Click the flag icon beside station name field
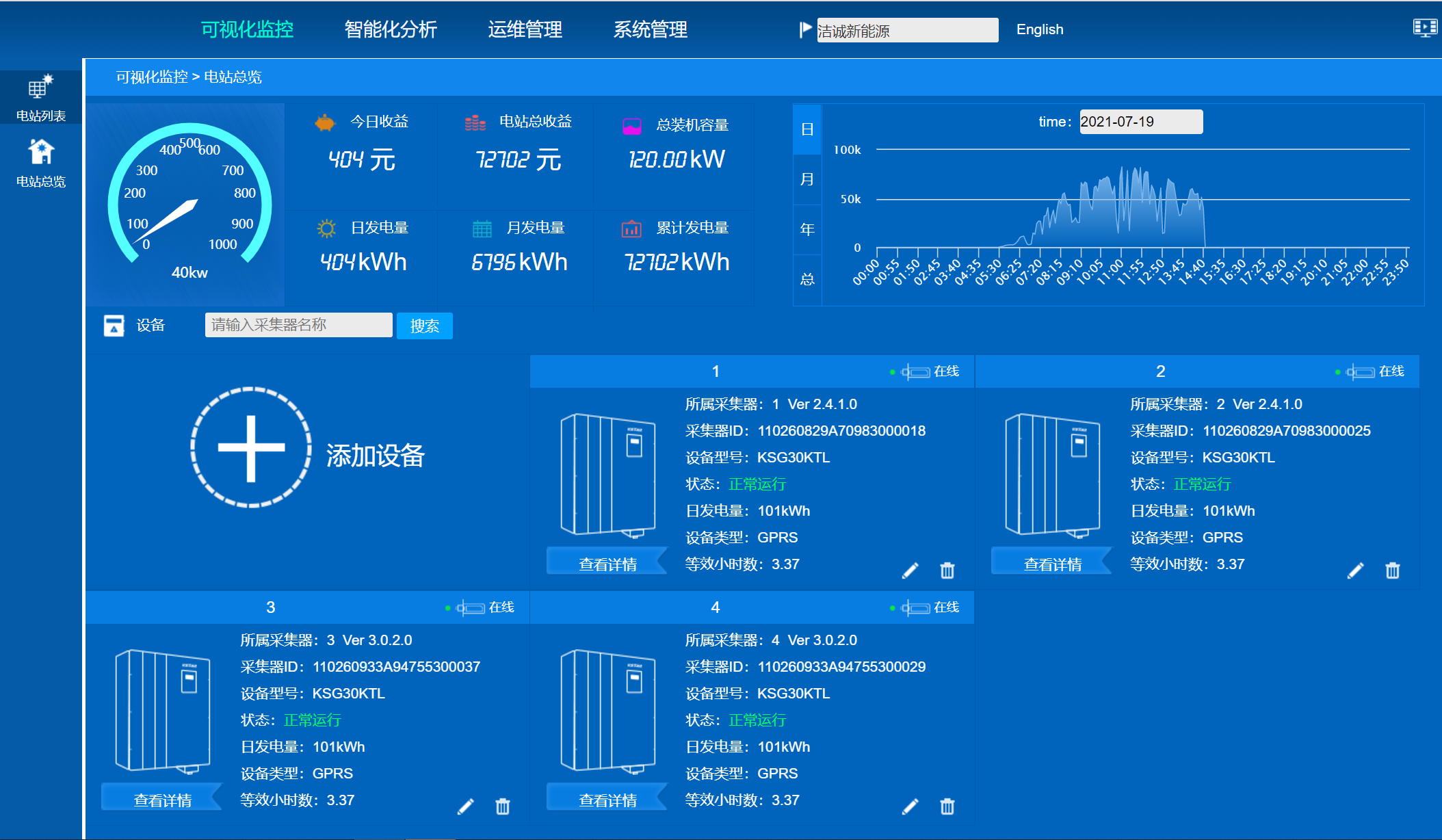The height and width of the screenshot is (840, 1442). point(805,29)
